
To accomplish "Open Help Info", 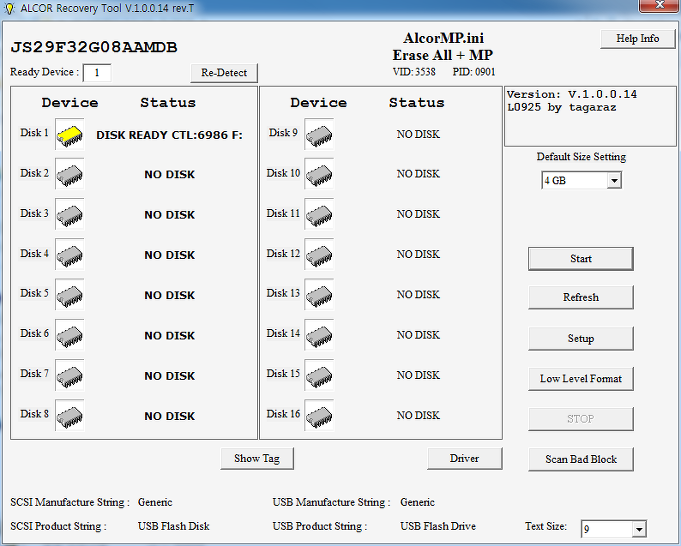I will [x=638, y=39].
